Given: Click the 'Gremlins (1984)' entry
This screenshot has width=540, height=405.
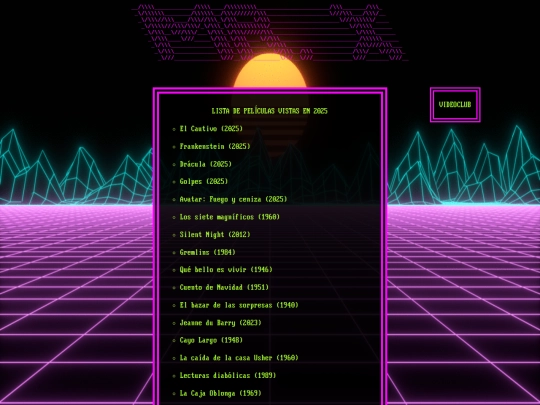Looking at the screenshot, I should pyautogui.click(x=208, y=252).
